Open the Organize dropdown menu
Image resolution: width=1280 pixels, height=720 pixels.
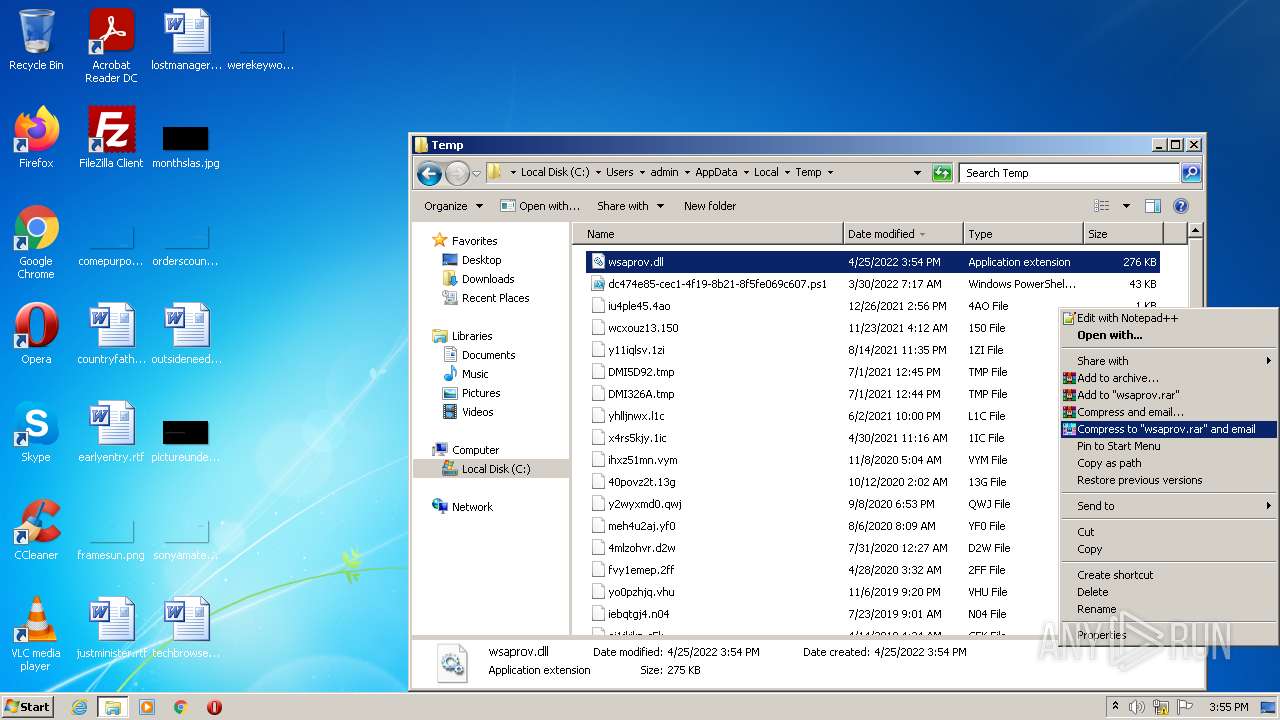point(453,206)
